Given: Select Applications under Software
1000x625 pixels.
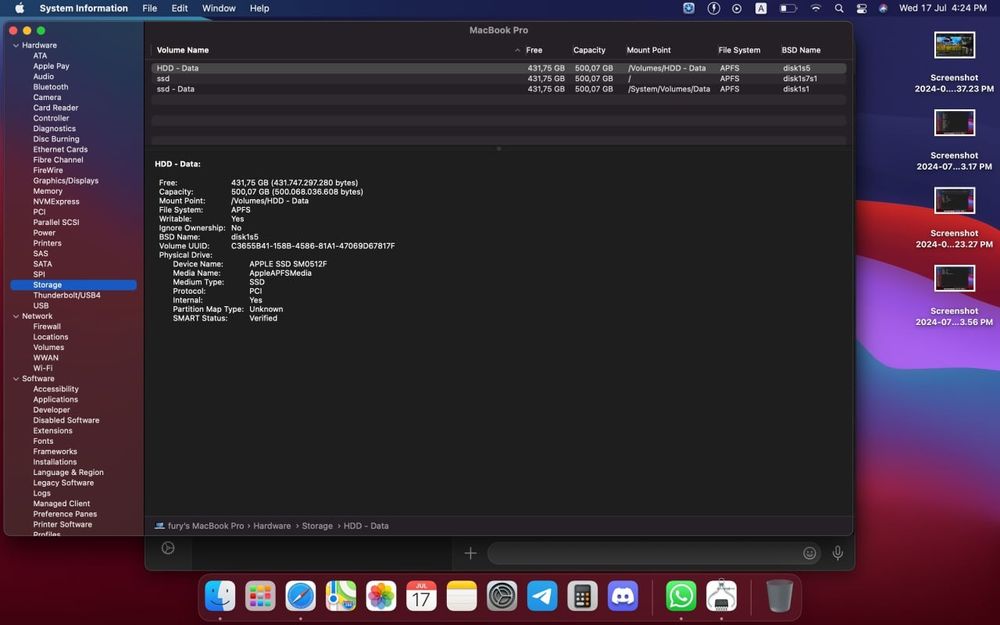Looking at the screenshot, I should [55, 400].
